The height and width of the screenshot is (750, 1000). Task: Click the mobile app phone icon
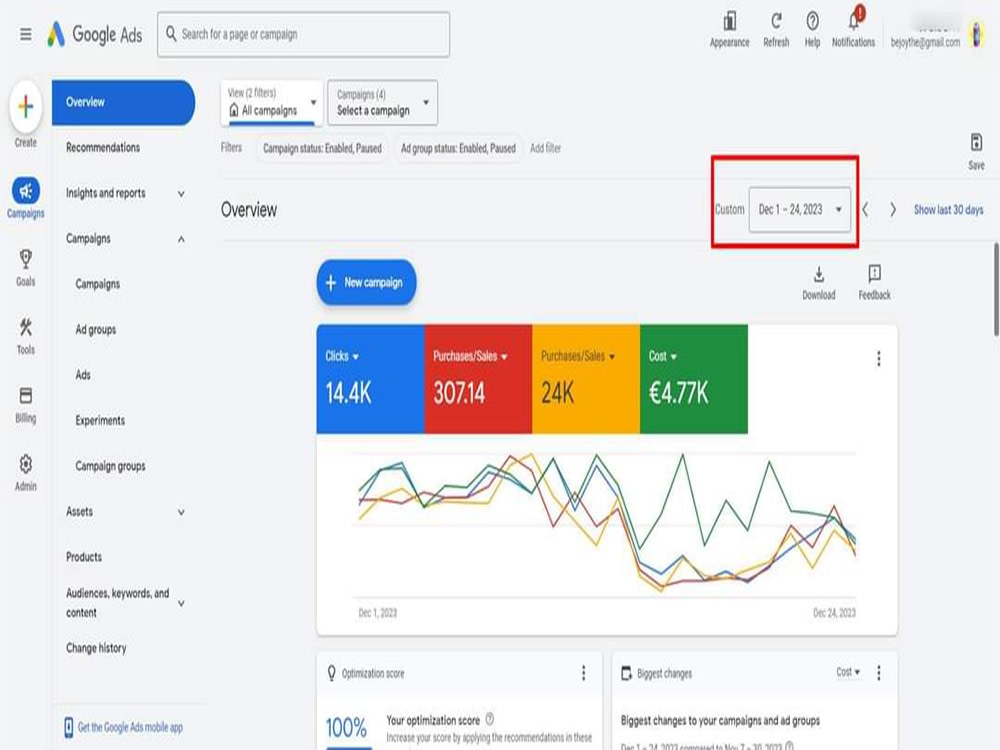[x=69, y=727]
